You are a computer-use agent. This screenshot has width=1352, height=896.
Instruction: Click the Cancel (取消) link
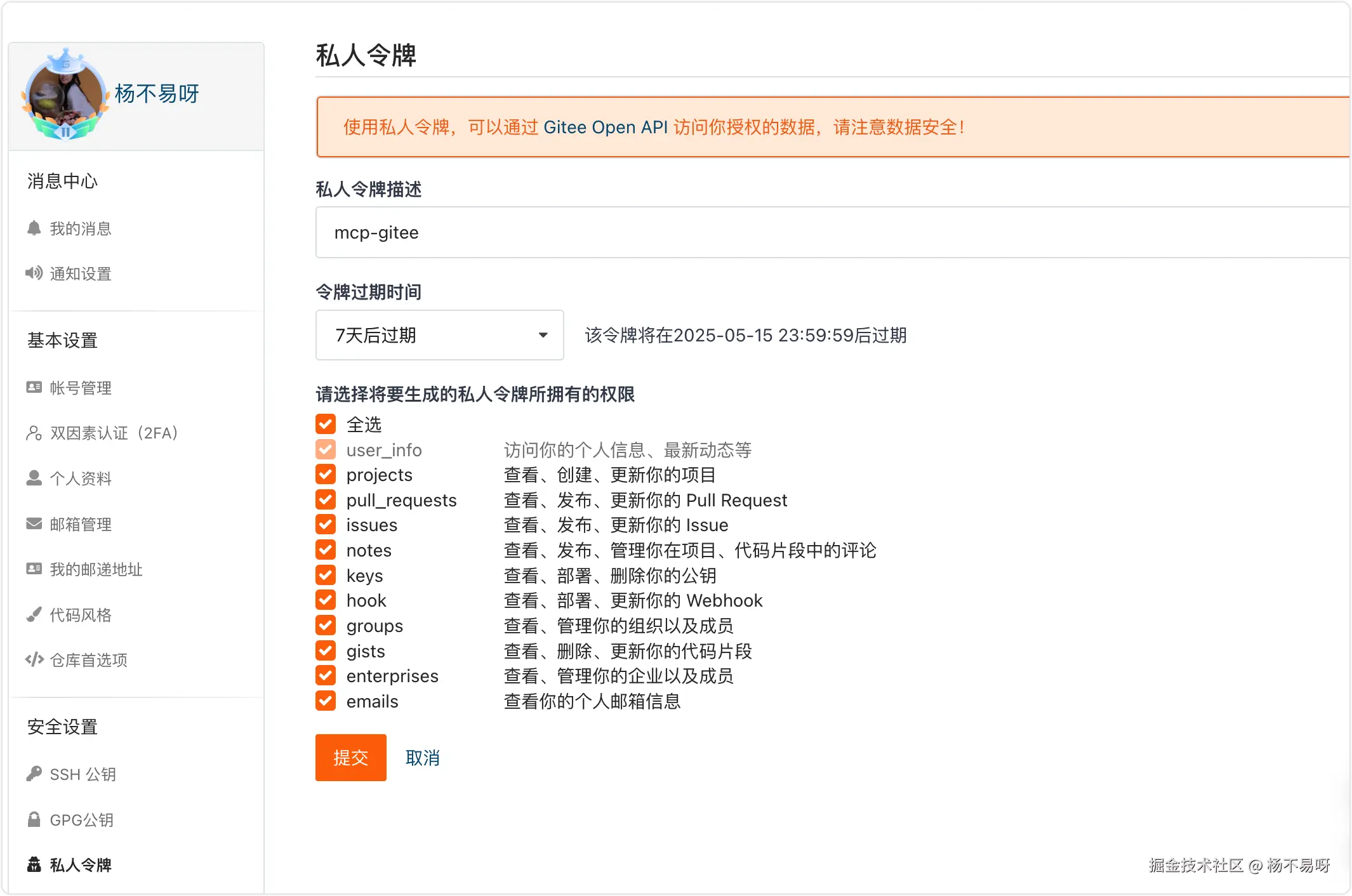point(423,758)
